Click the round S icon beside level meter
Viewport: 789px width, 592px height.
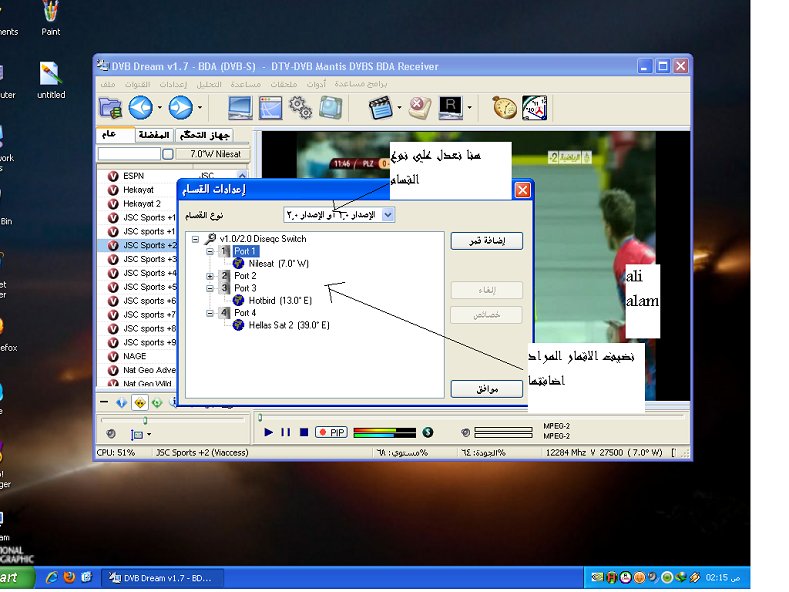pos(428,432)
